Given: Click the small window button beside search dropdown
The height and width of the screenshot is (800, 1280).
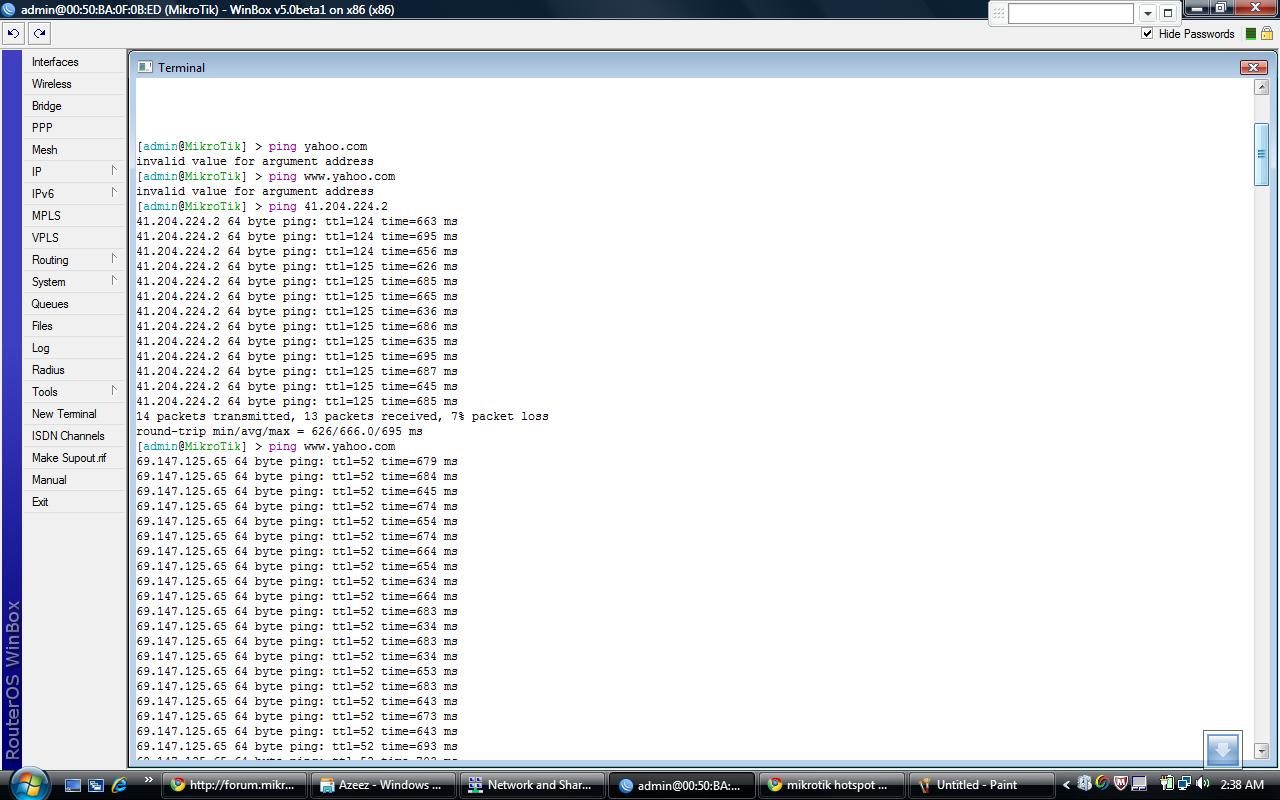Looking at the screenshot, I should click(1167, 13).
